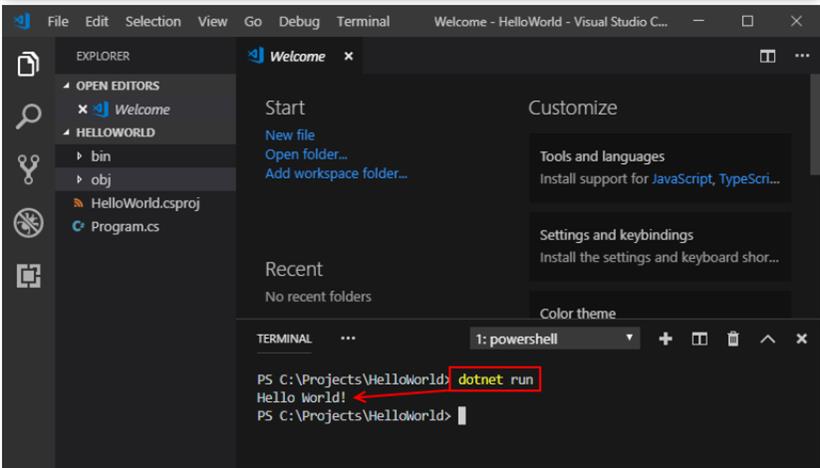820x468 pixels.
Task: Open the Source Control view
Action: [28, 169]
